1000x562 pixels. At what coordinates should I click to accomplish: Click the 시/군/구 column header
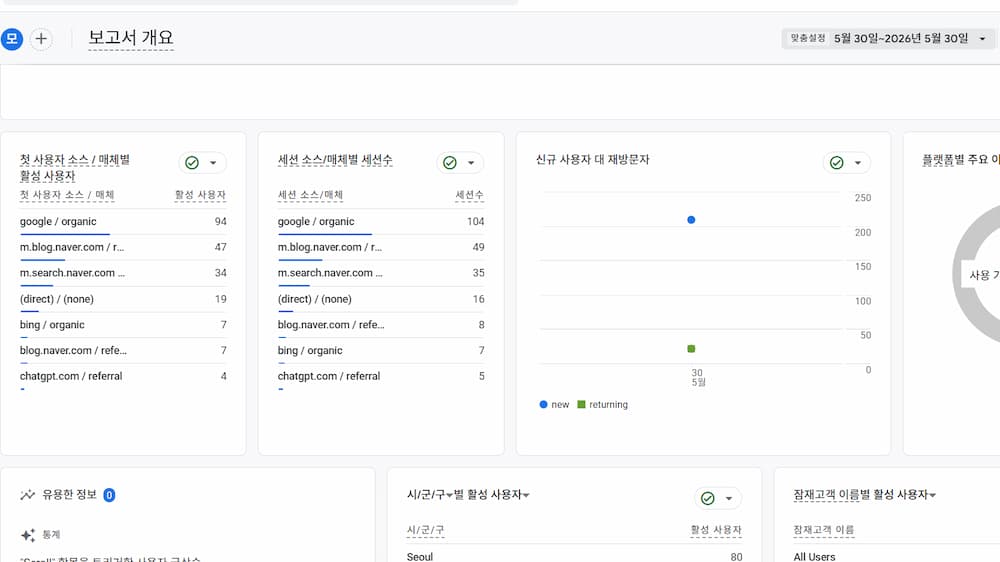(x=425, y=529)
